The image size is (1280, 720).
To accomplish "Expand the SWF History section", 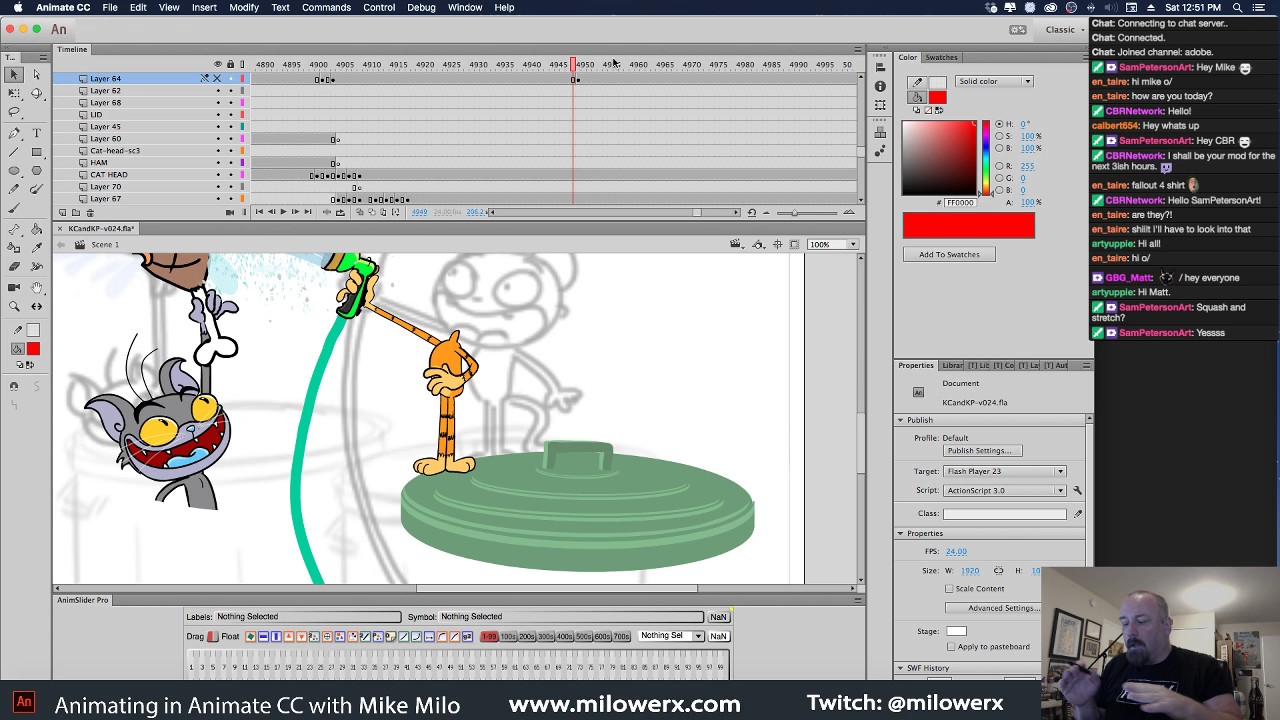I will click(x=900, y=668).
